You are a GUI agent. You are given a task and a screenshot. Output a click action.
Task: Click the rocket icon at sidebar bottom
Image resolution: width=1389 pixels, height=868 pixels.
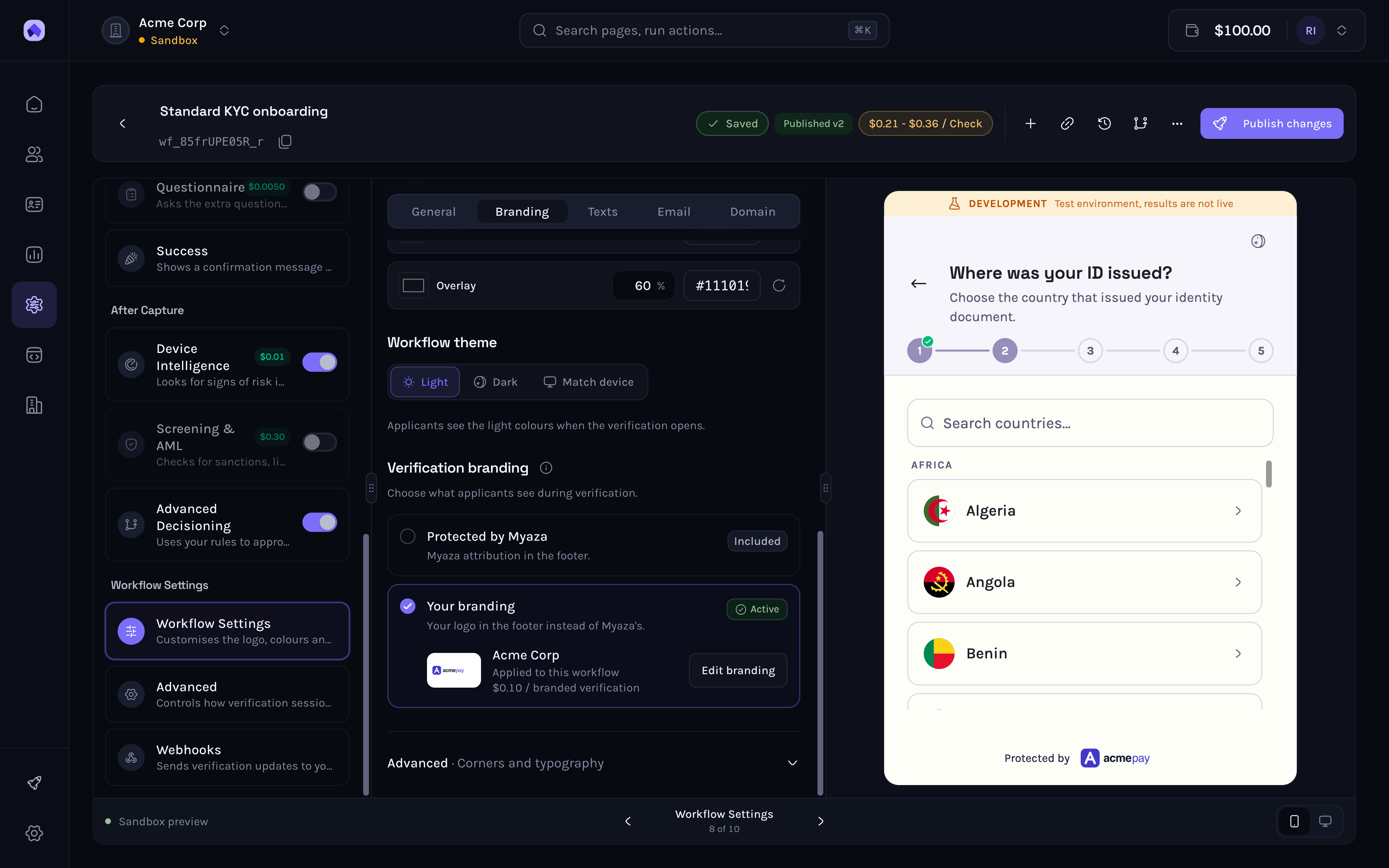34,783
